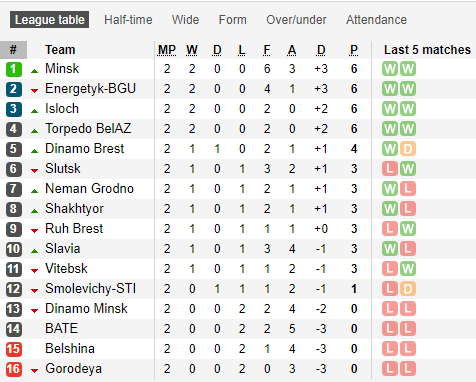Show the Attendance tab
476x382 pixels.
tap(376, 20)
